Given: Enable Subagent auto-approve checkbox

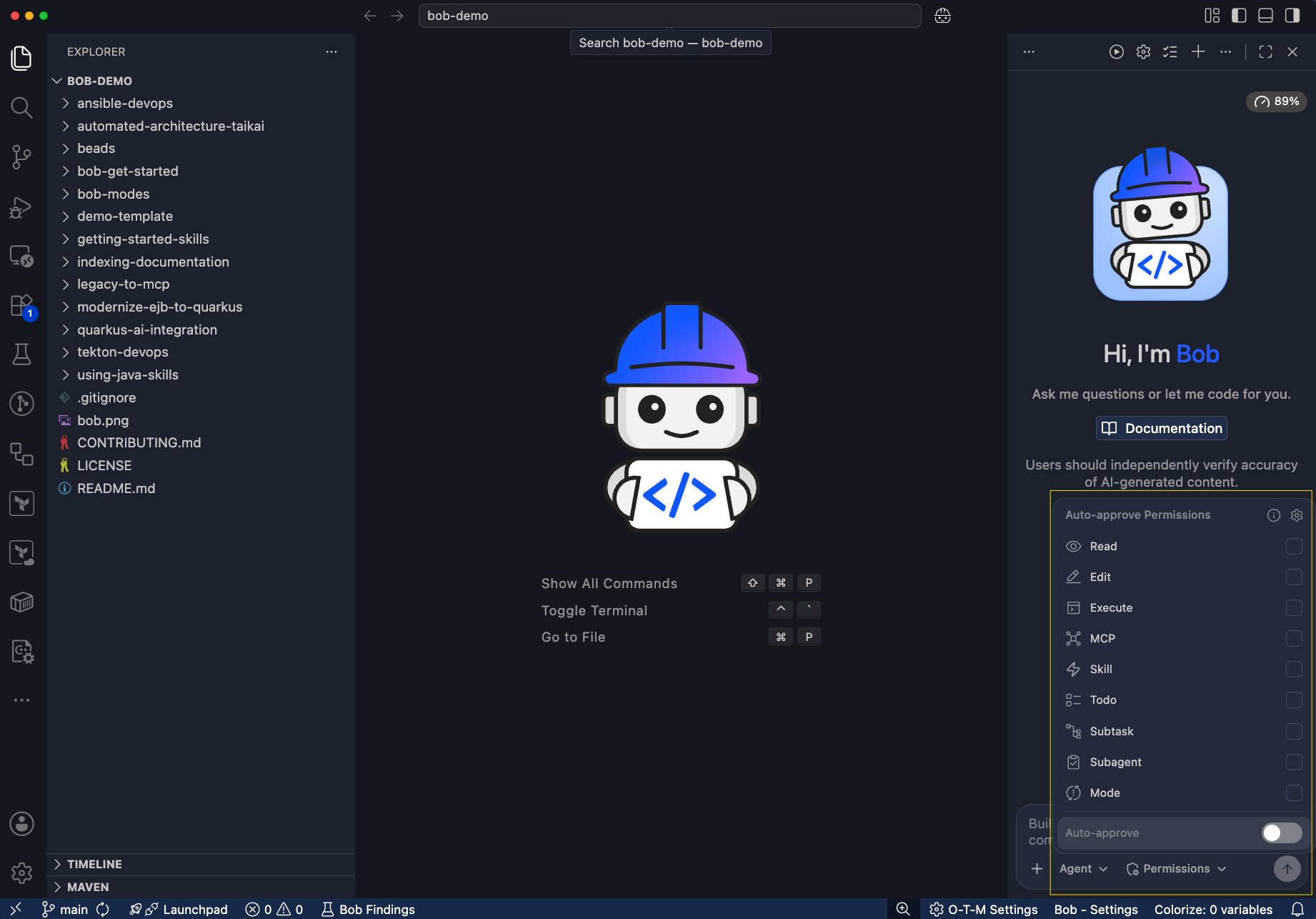Looking at the screenshot, I should pyautogui.click(x=1294, y=762).
